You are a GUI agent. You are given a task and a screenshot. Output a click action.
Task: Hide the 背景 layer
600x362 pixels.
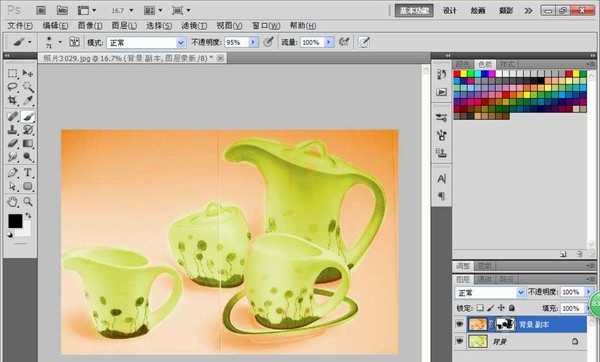459,341
